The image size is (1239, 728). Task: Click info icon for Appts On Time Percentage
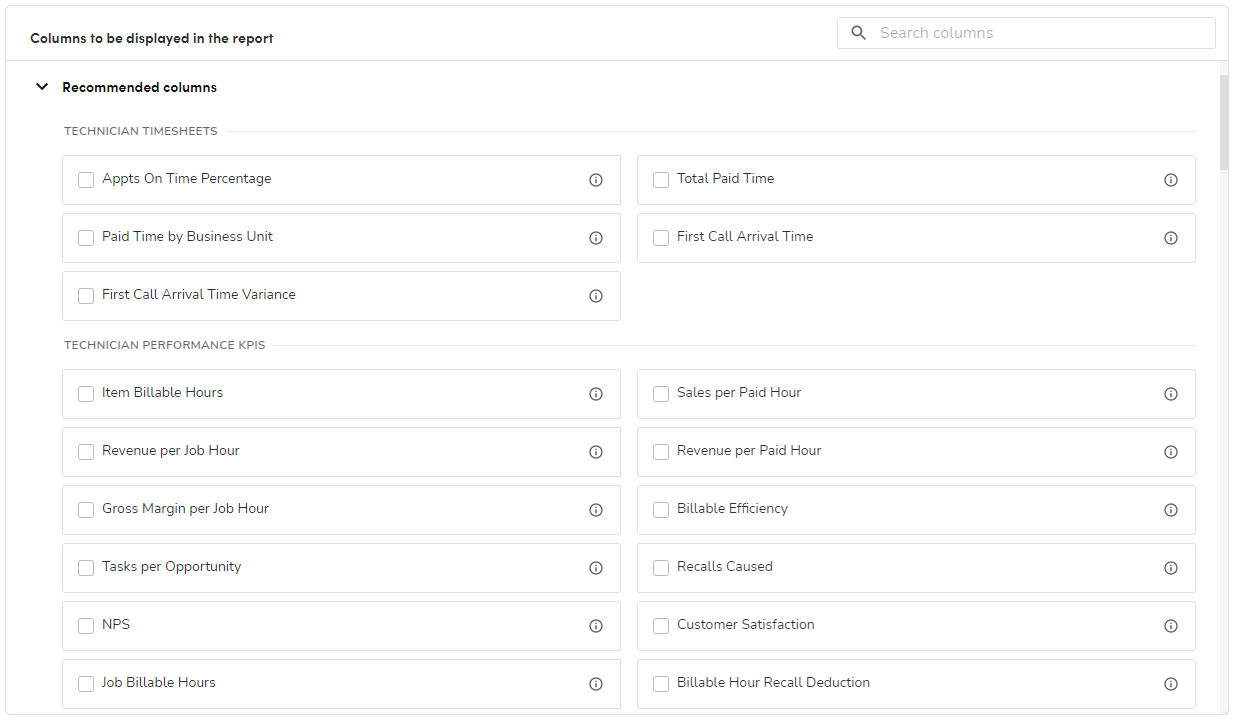pos(596,180)
